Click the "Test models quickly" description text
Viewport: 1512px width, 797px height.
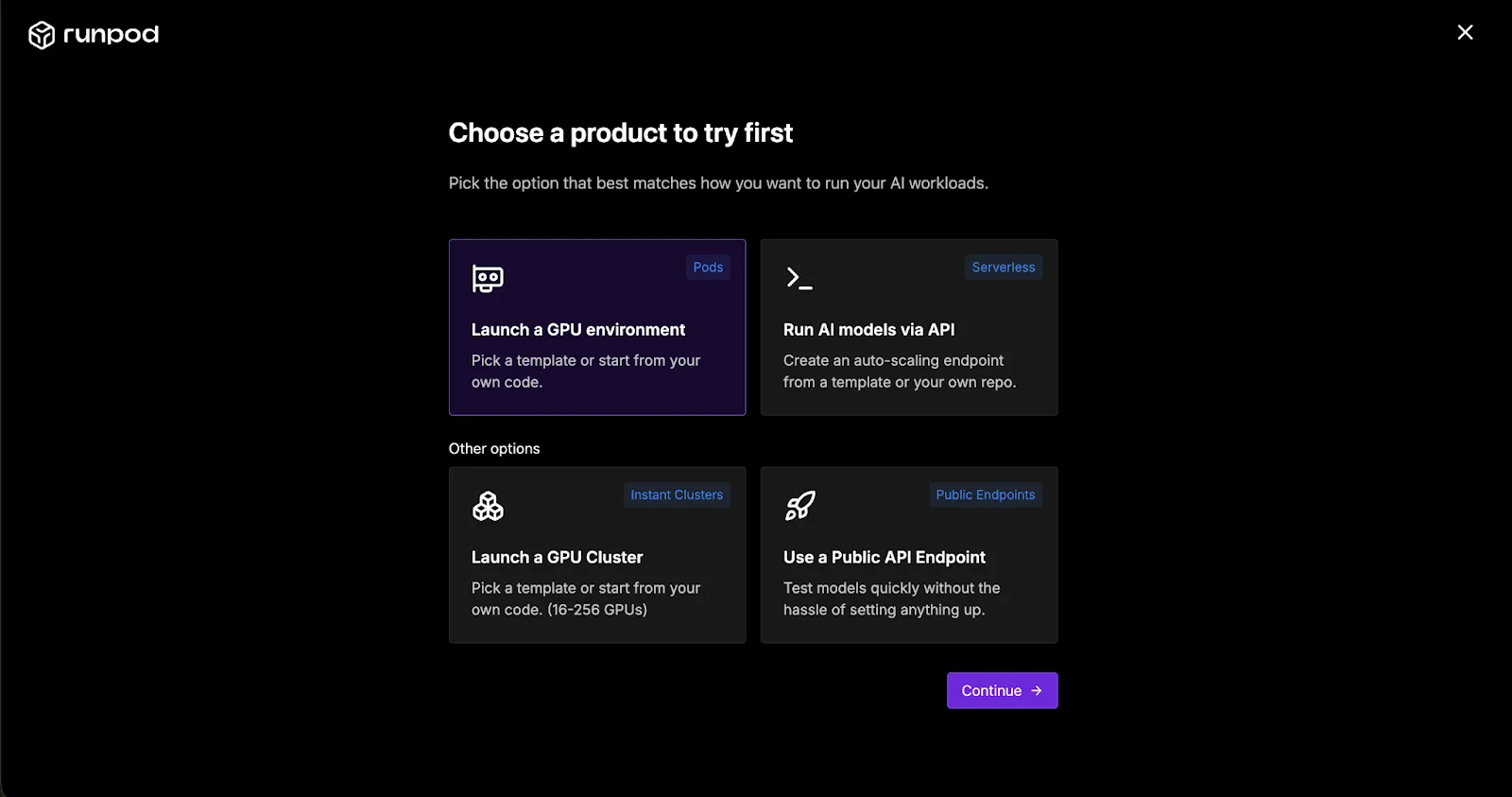click(x=891, y=588)
